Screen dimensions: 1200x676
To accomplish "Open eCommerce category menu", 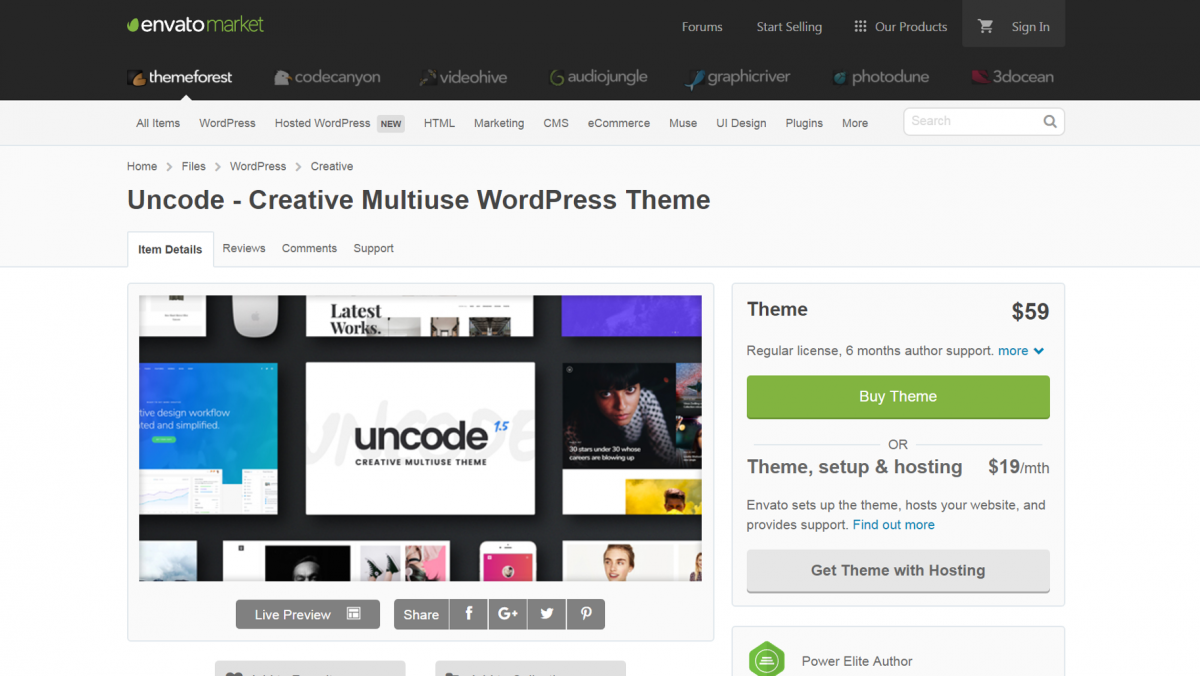I will pos(619,123).
